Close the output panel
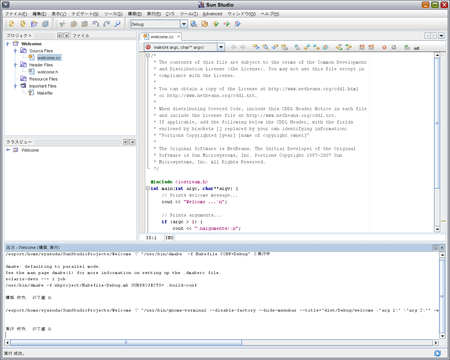The height and width of the screenshot is (360, 450). point(442,247)
